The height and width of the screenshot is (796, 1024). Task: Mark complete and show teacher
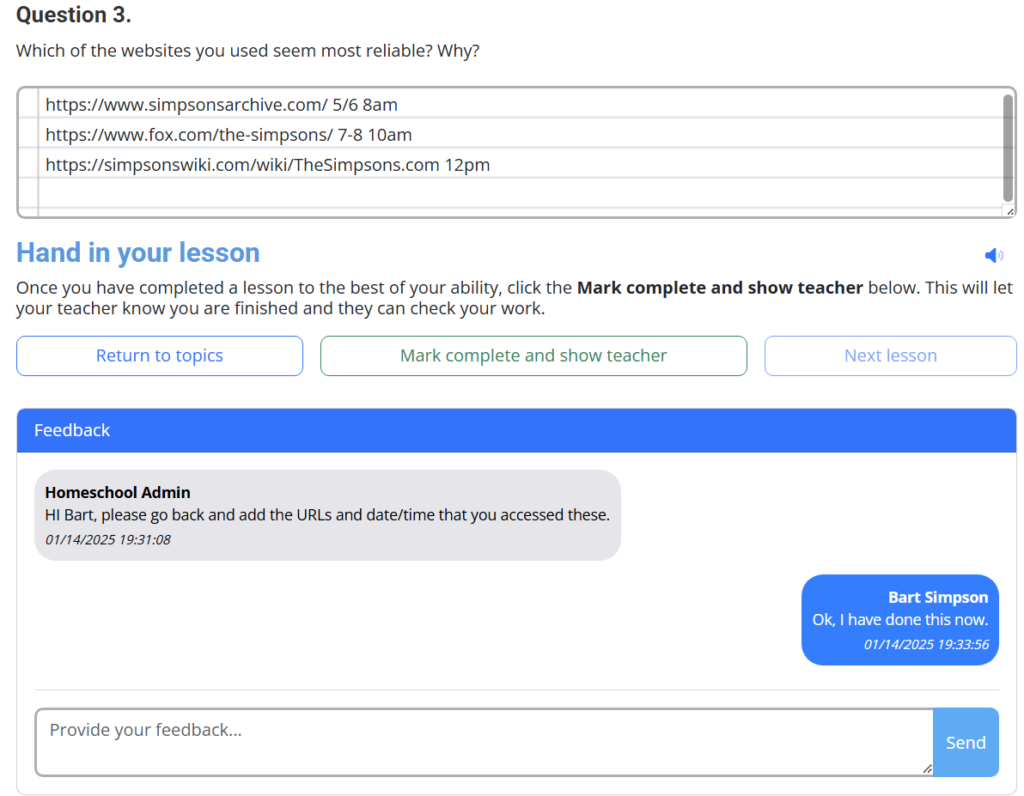coord(534,356)
